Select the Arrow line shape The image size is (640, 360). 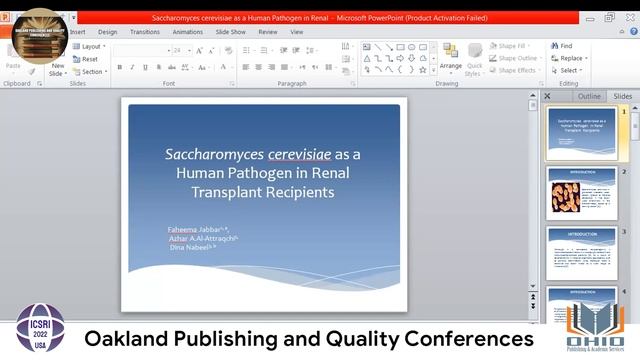coord(389,47)
